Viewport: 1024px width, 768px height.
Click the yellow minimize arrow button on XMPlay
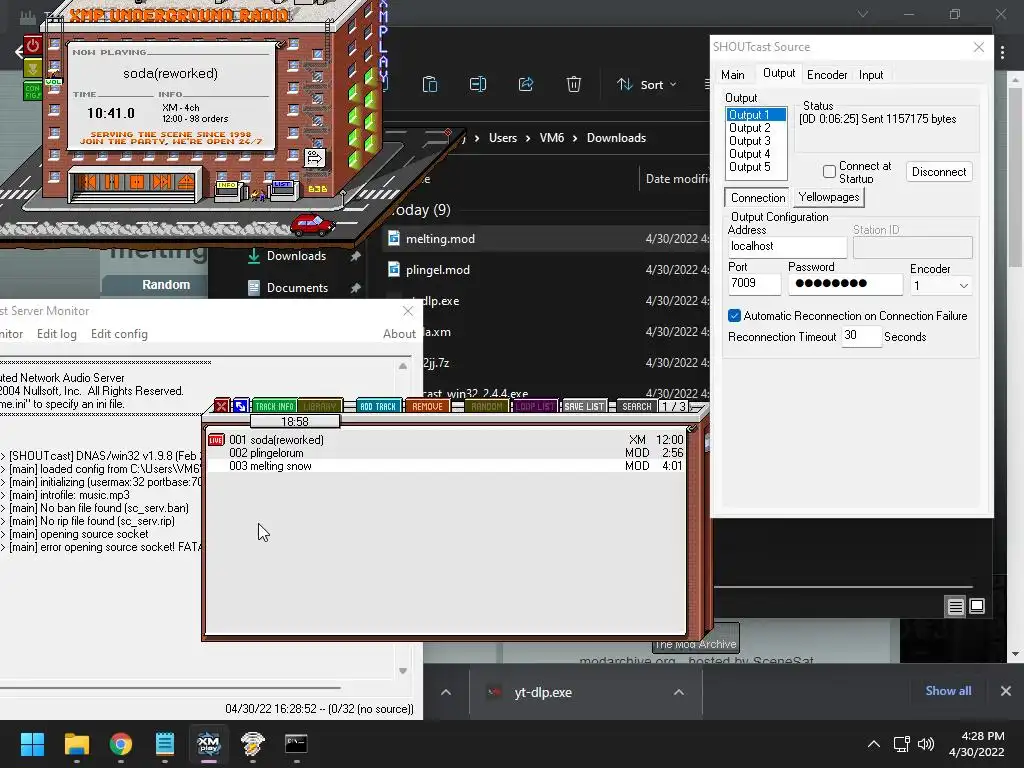click(33, 68)
